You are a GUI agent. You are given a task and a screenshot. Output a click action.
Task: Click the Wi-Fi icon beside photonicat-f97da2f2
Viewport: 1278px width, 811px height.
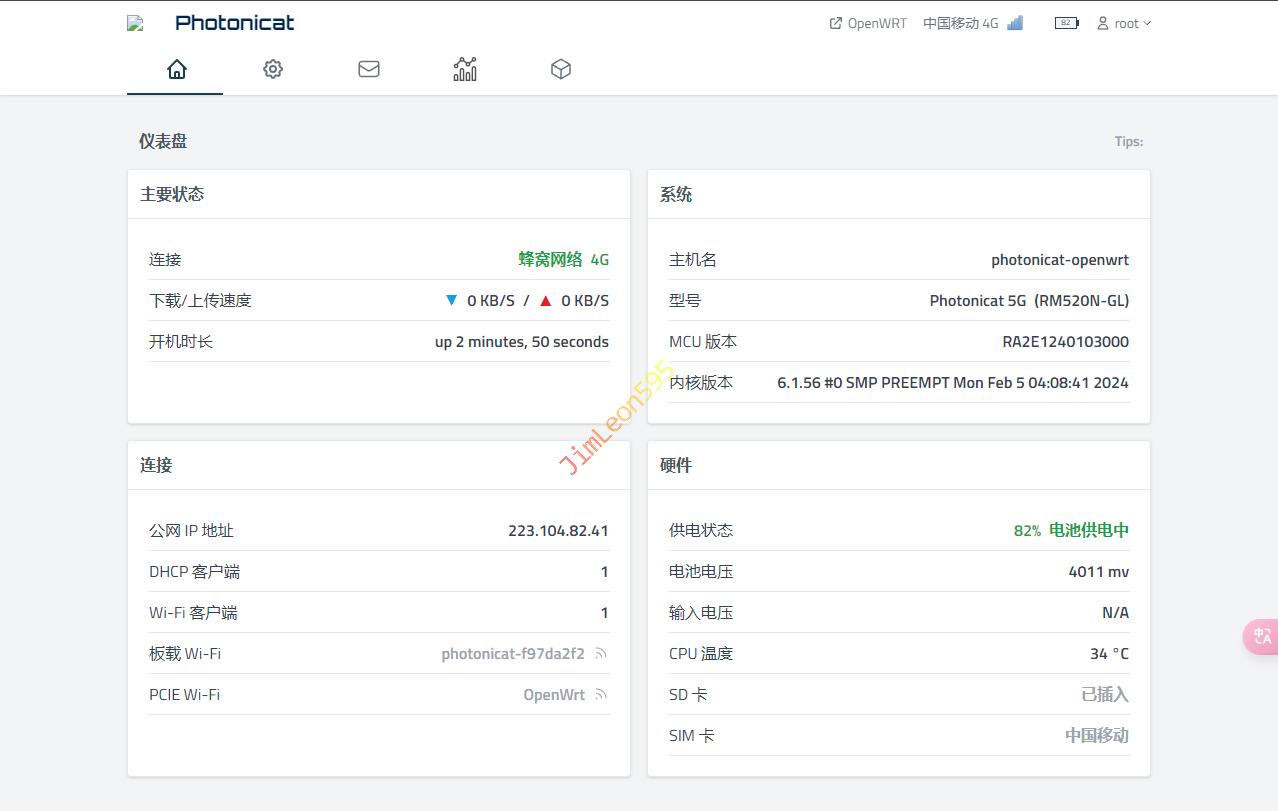(x=601, y=654)
